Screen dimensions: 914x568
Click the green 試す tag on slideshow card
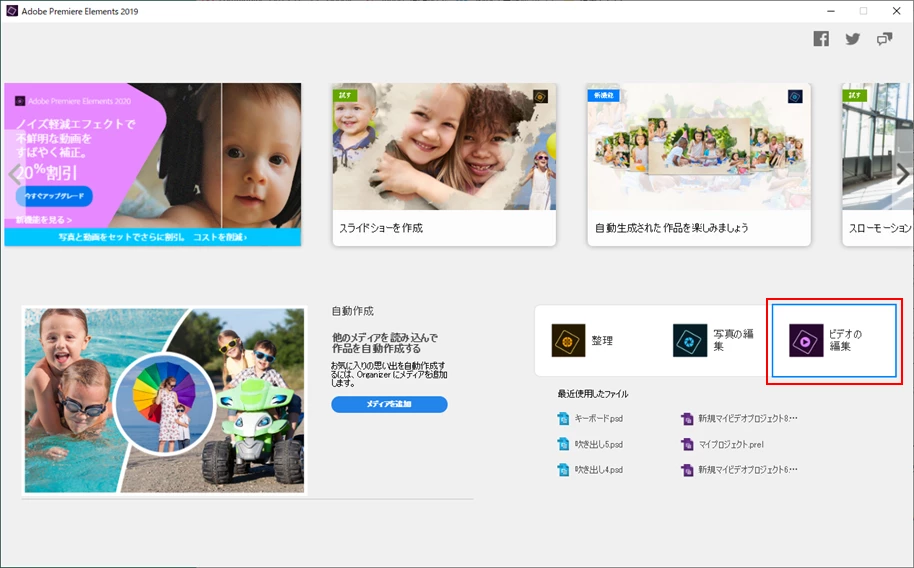[x=344, y=95]
